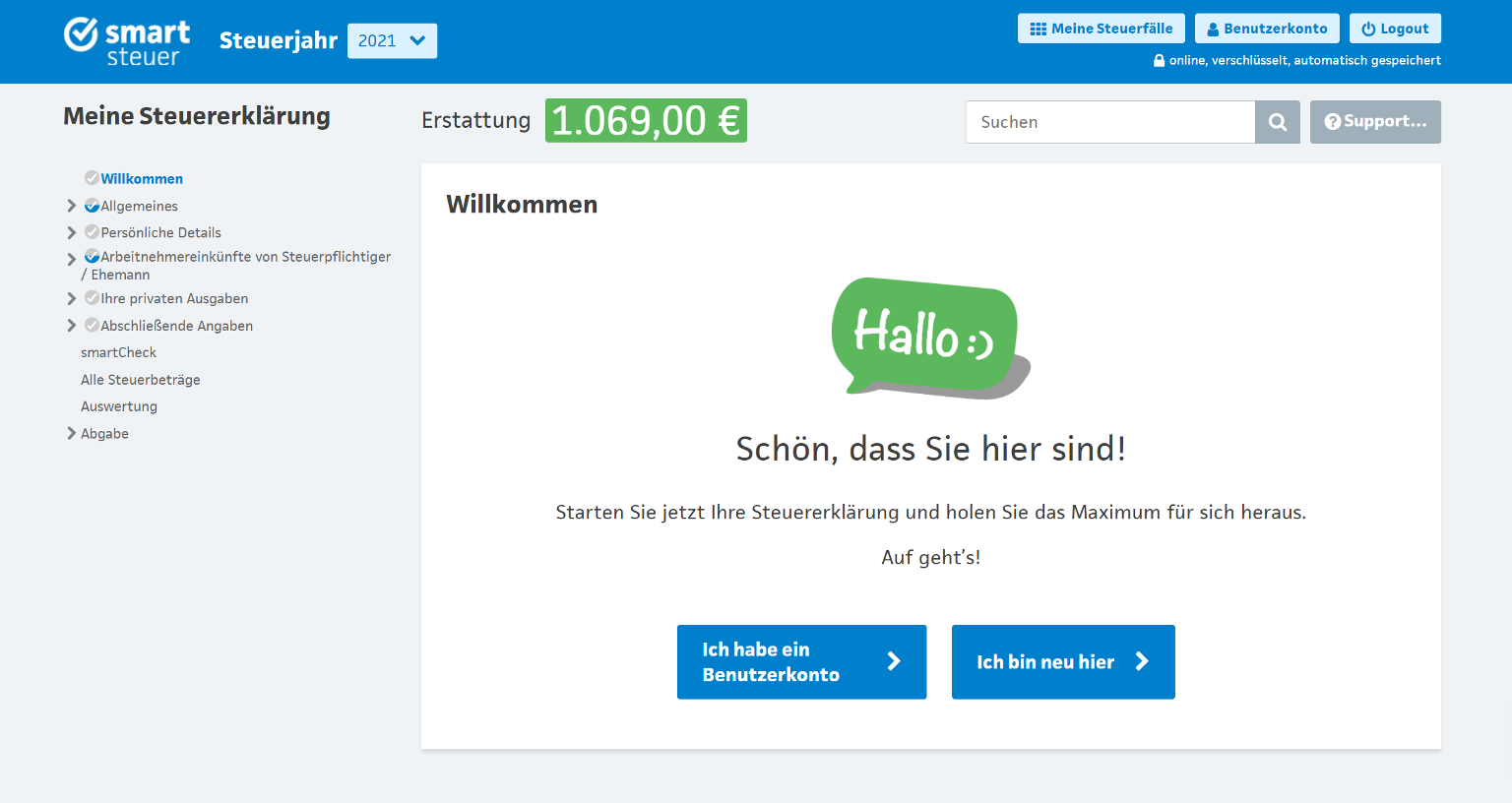Viewport: 1512px width, 803px height.
Task: Expand the Ihre privaten Ausgaben section
Action: [71, 297]
